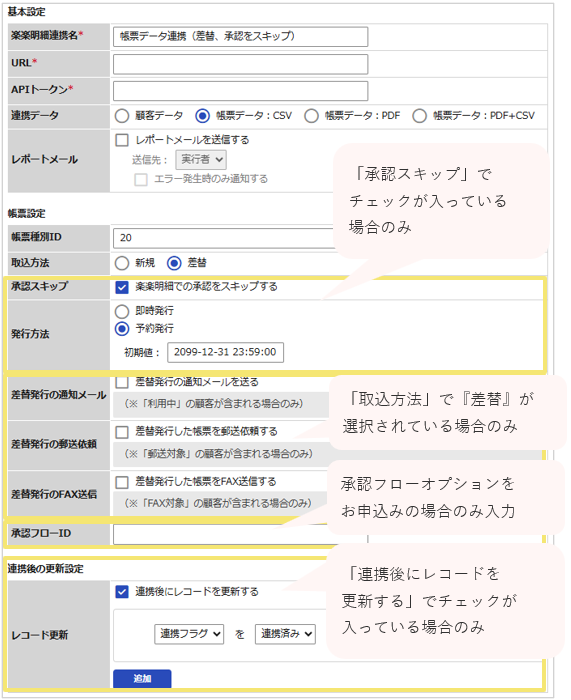This screenshot has width=571, height=700.
Task: Click the 連携データ row label
Action: pyautogui.click(x=35, y=116)
